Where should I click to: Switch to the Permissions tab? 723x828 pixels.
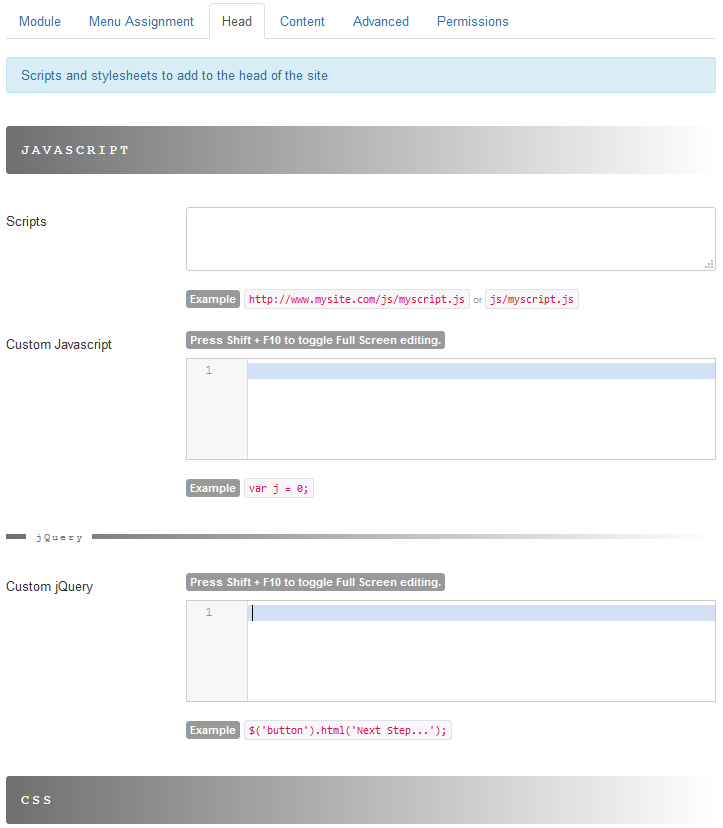pyautogui.click(x=472, y=21)
